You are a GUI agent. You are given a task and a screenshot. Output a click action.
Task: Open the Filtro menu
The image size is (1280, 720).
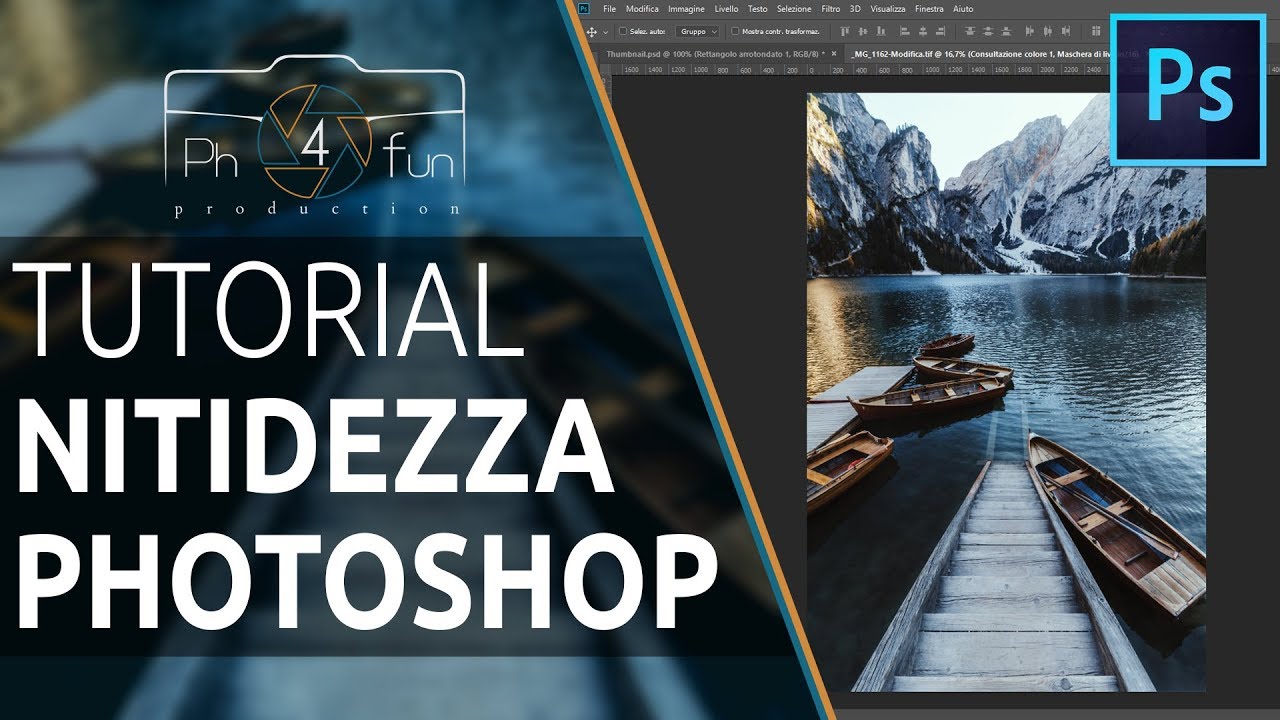click(x=830, y=8)
